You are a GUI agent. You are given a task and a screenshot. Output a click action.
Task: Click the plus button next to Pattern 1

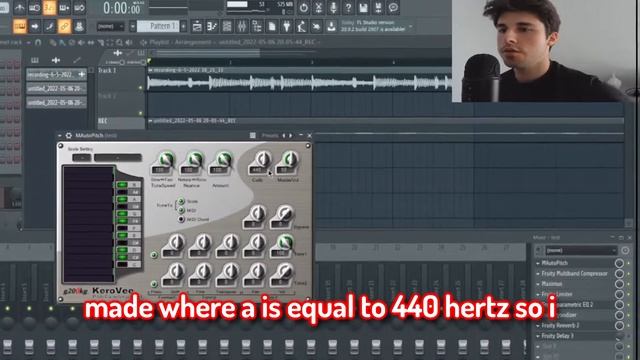pos(184,27)
